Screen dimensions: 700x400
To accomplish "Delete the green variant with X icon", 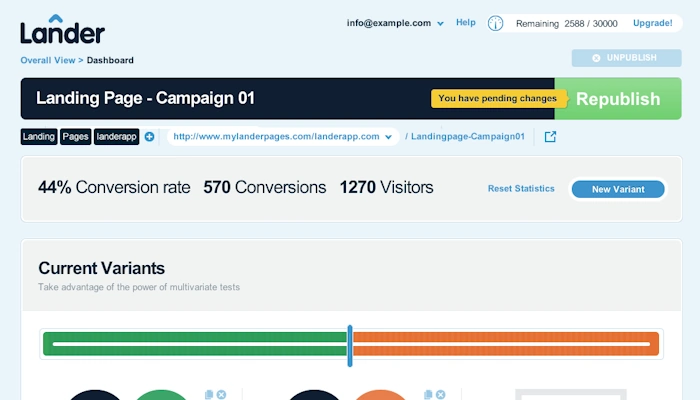I will pyautogui.click(x=221, y=395).
